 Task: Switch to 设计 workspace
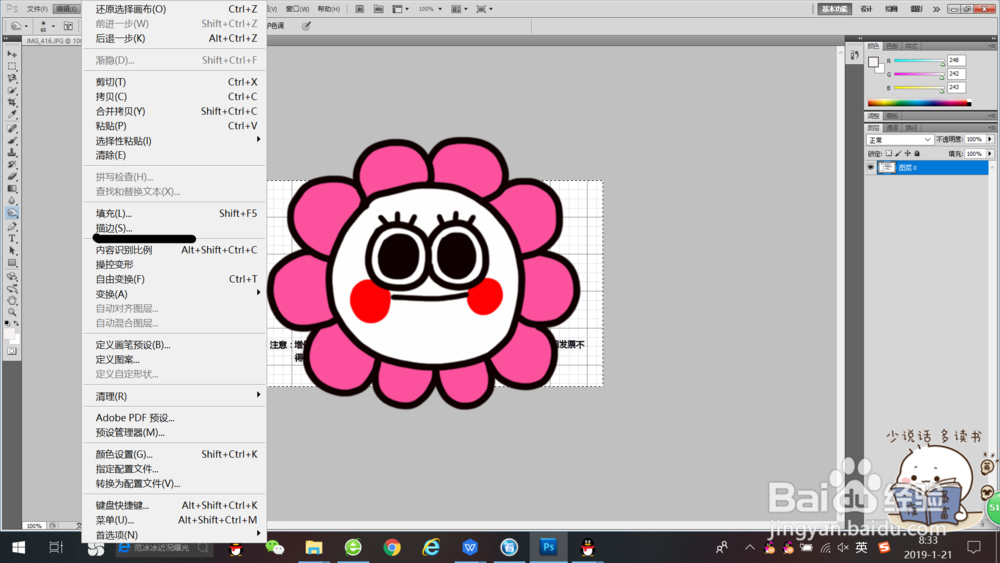pyautogui.click(x=866, y=9)
